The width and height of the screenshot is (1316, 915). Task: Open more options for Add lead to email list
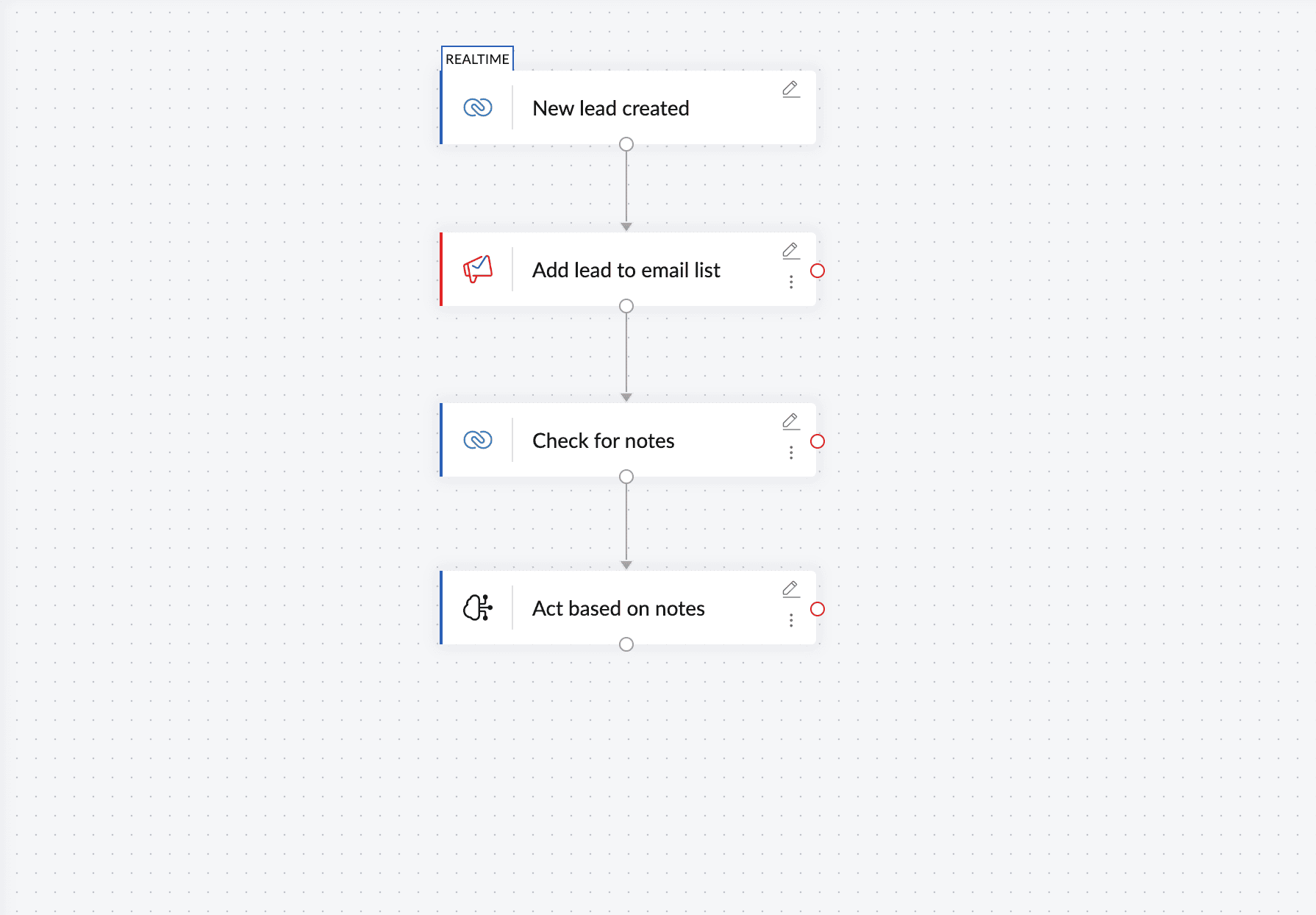click(791, 282)
